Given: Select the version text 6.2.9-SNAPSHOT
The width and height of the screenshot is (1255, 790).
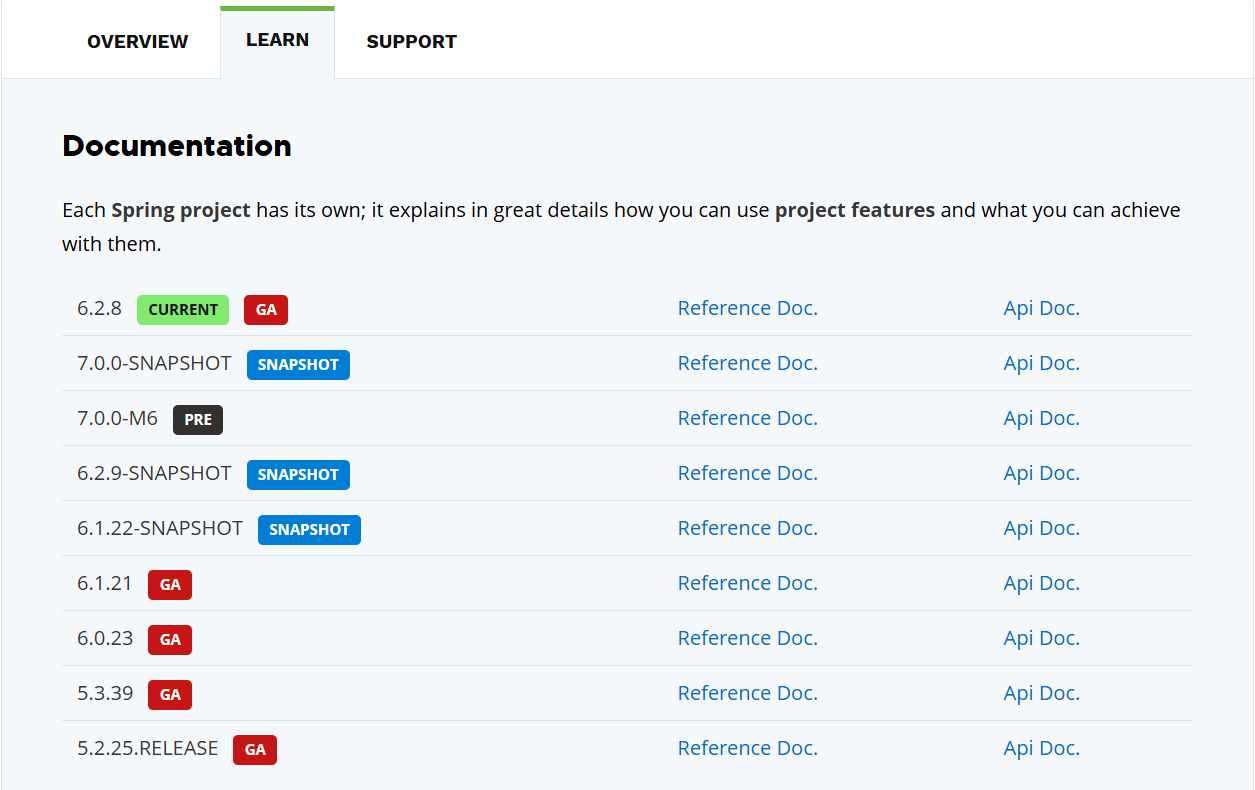Looking at the screenshot, I should (154, 473).
